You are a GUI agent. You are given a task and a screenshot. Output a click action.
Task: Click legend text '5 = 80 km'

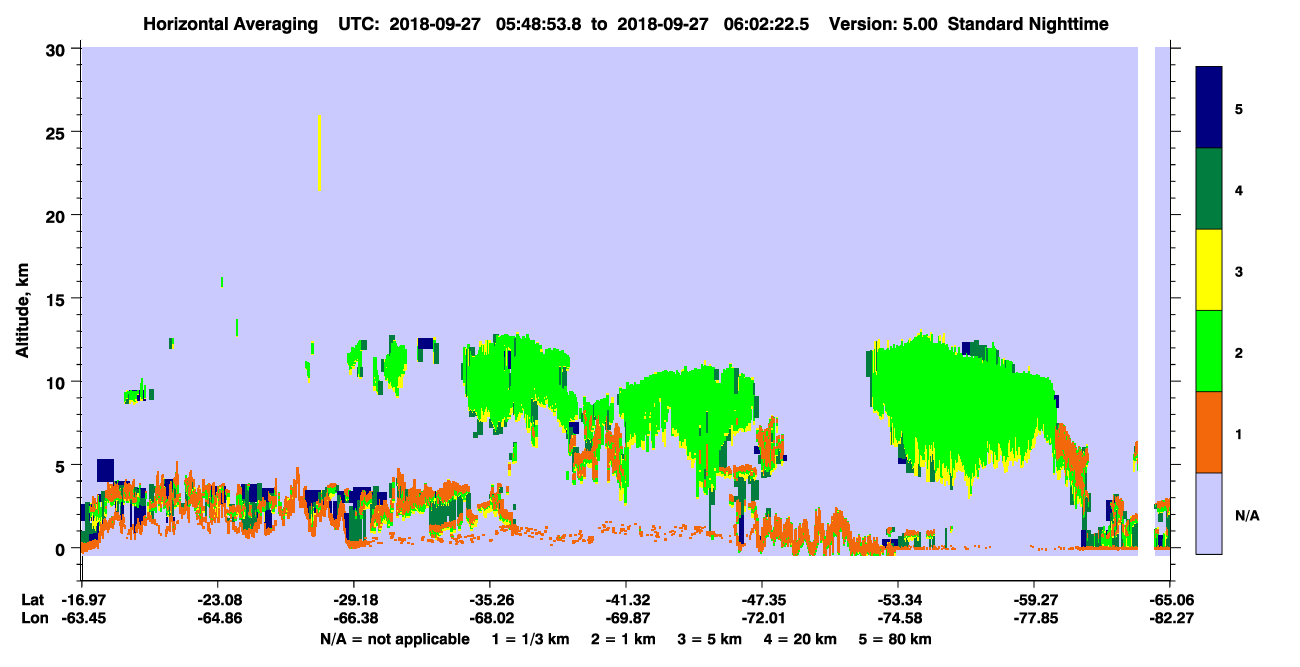(x=896, y=639)
